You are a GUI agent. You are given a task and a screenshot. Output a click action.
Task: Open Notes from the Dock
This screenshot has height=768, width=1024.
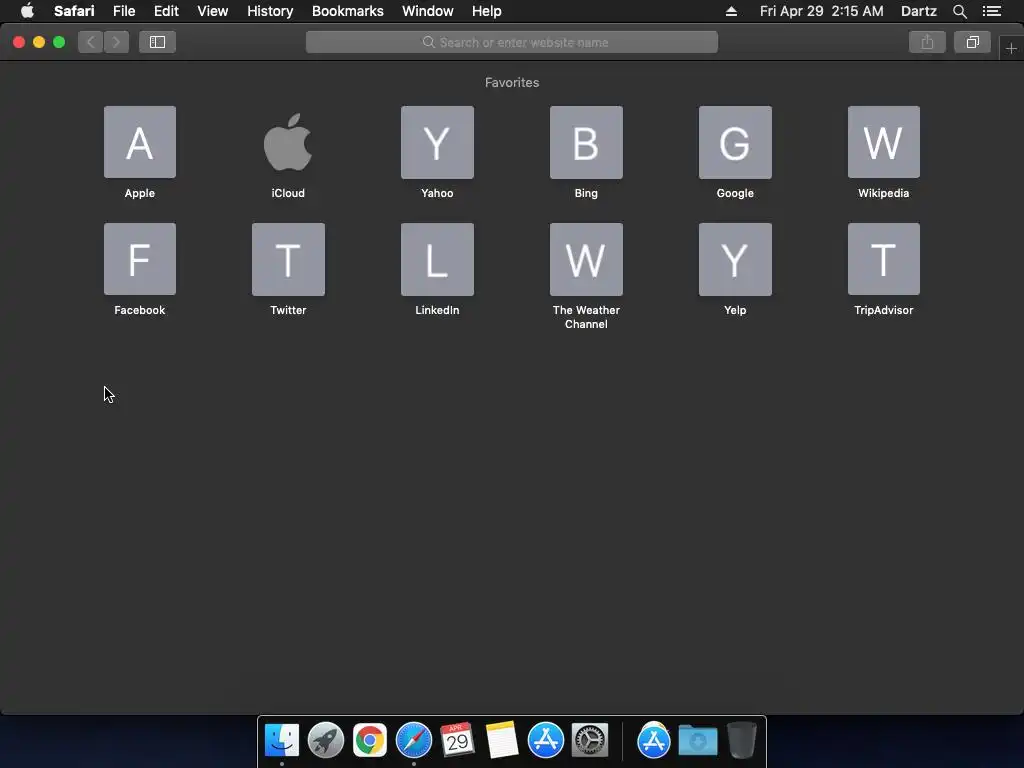click(x=502, y=740)
